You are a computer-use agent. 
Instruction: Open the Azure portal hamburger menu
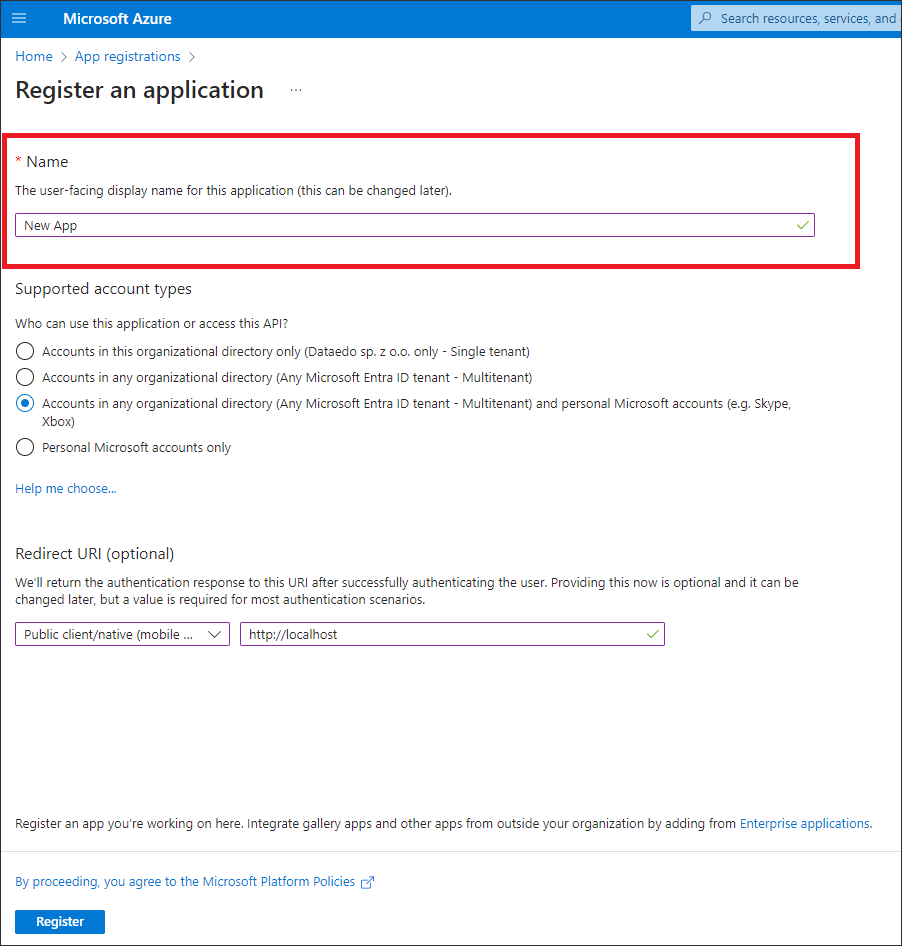click(x=19, y=19)
